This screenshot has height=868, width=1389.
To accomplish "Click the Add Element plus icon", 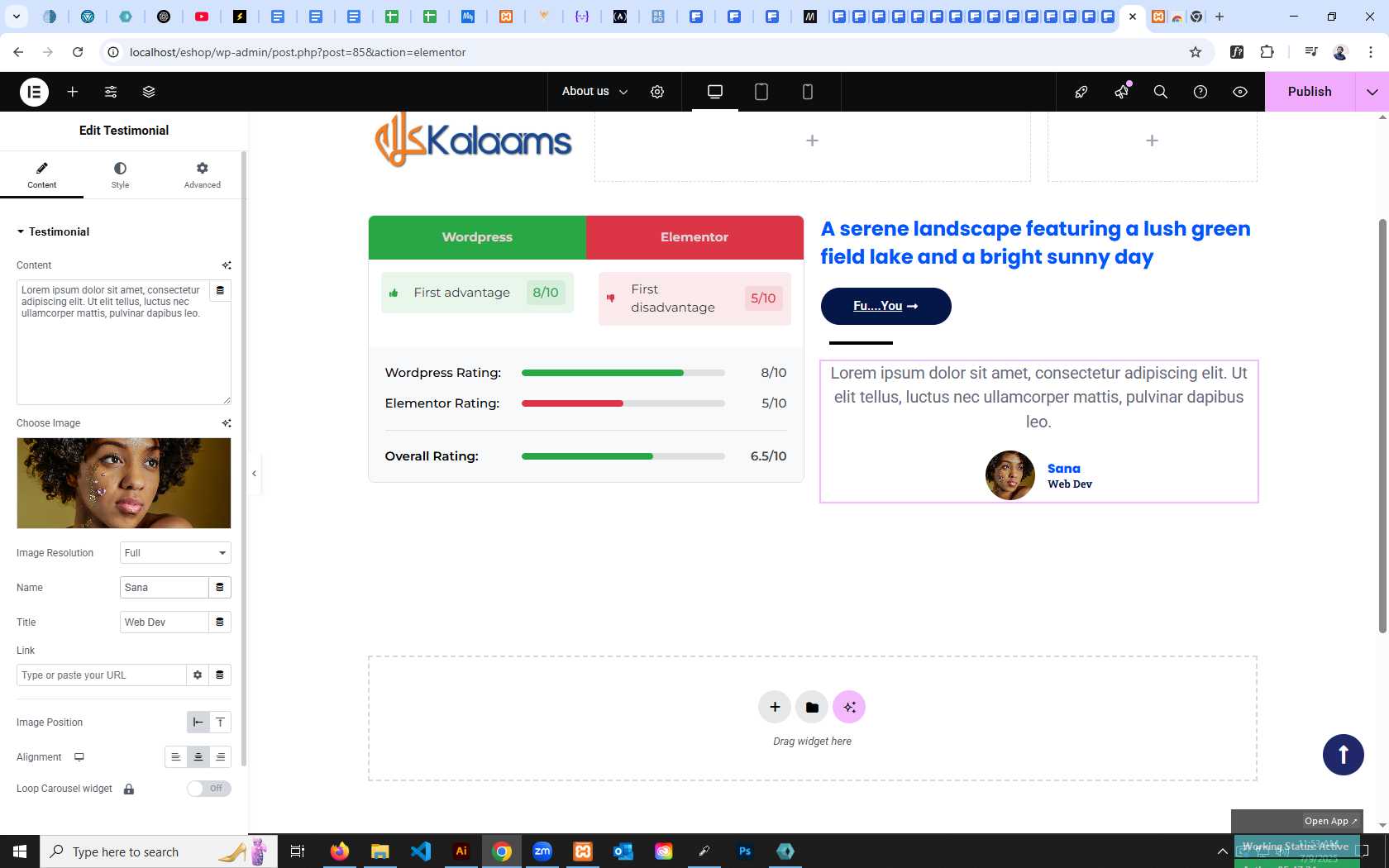I will [x=73, y=92].
